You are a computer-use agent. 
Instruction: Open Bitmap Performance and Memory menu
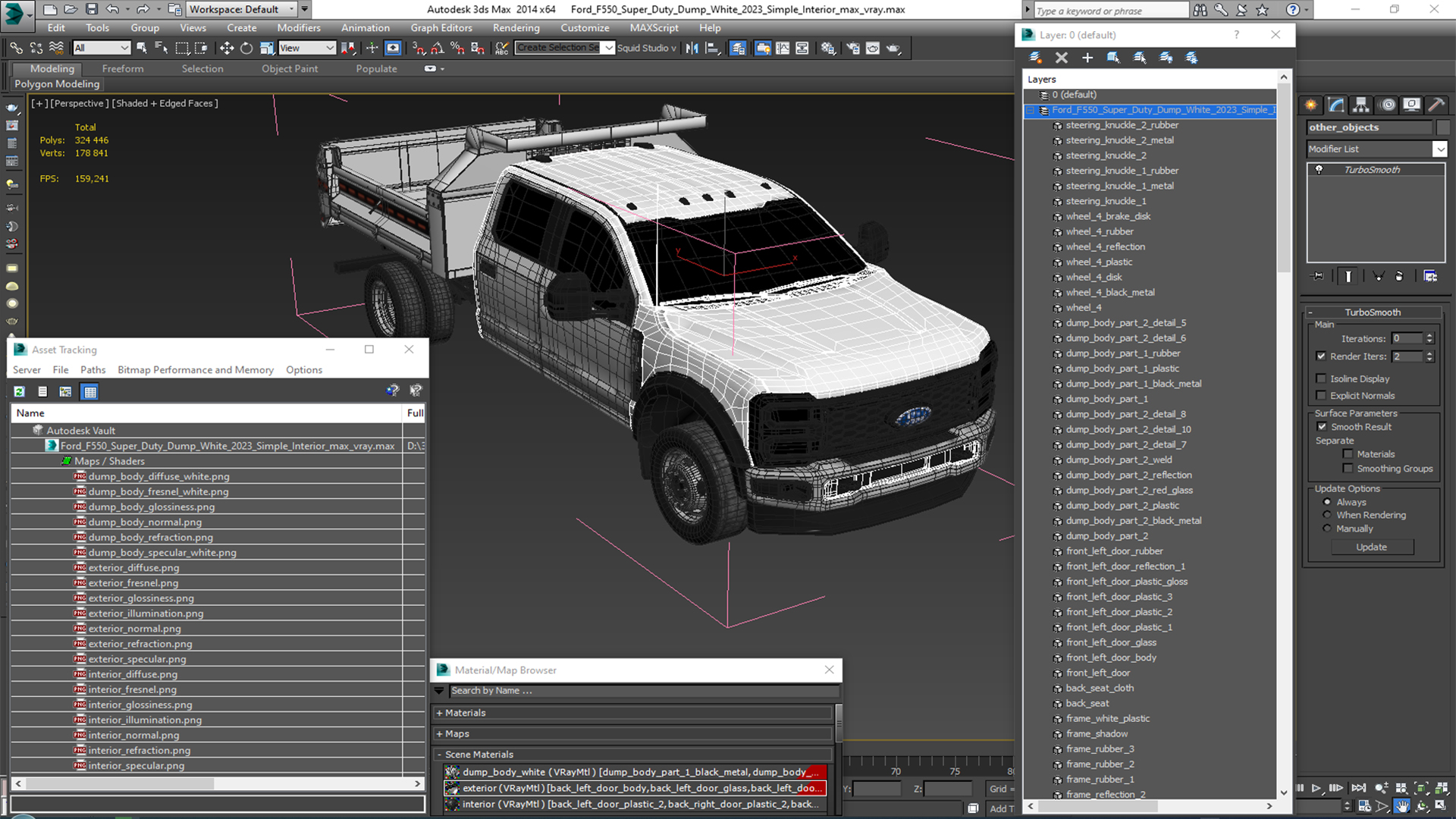196,370
